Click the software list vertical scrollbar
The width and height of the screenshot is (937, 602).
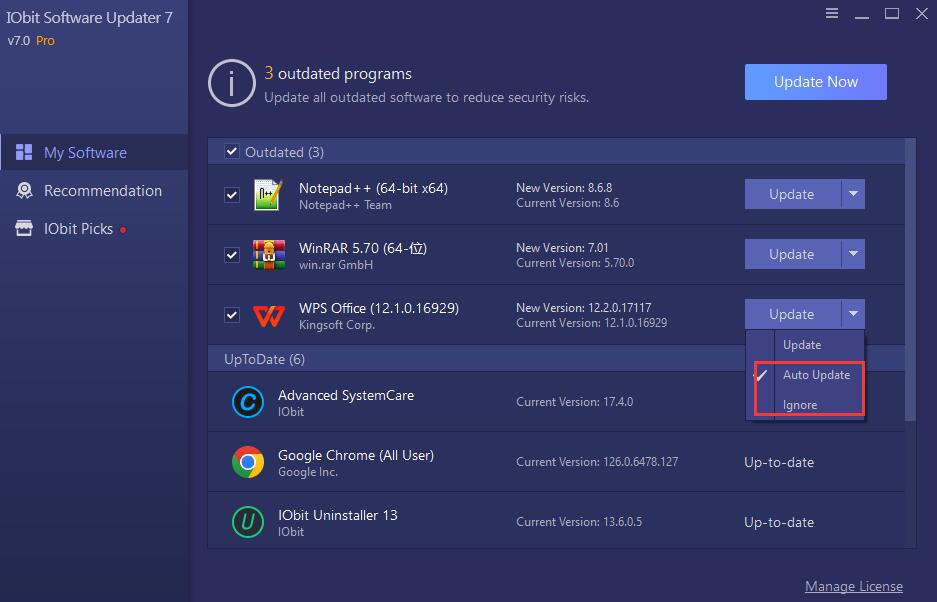tap(910, 280)
